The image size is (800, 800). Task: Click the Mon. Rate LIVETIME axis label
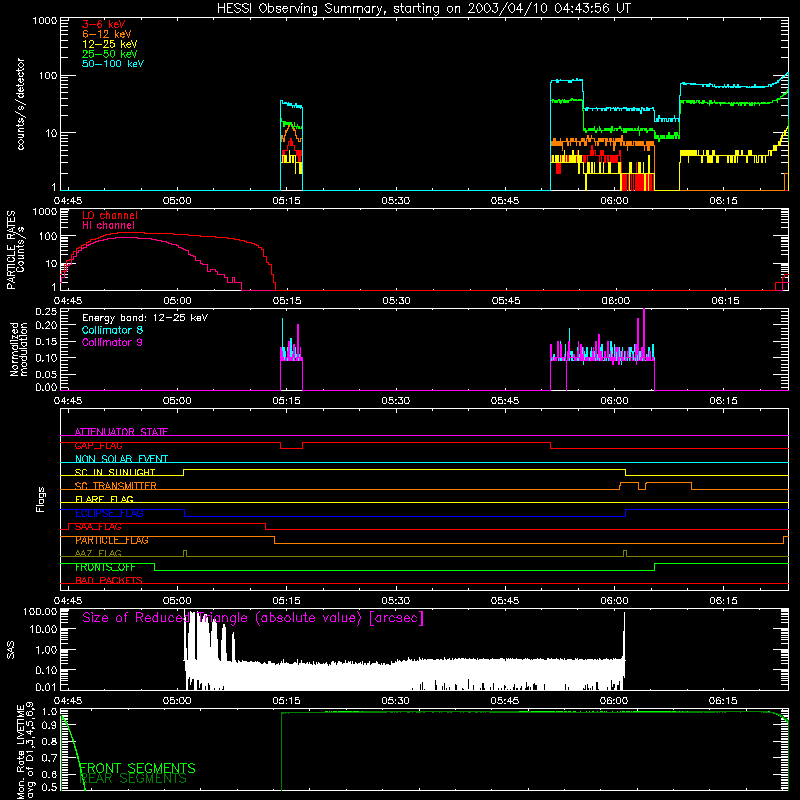(x=25, y=752)
